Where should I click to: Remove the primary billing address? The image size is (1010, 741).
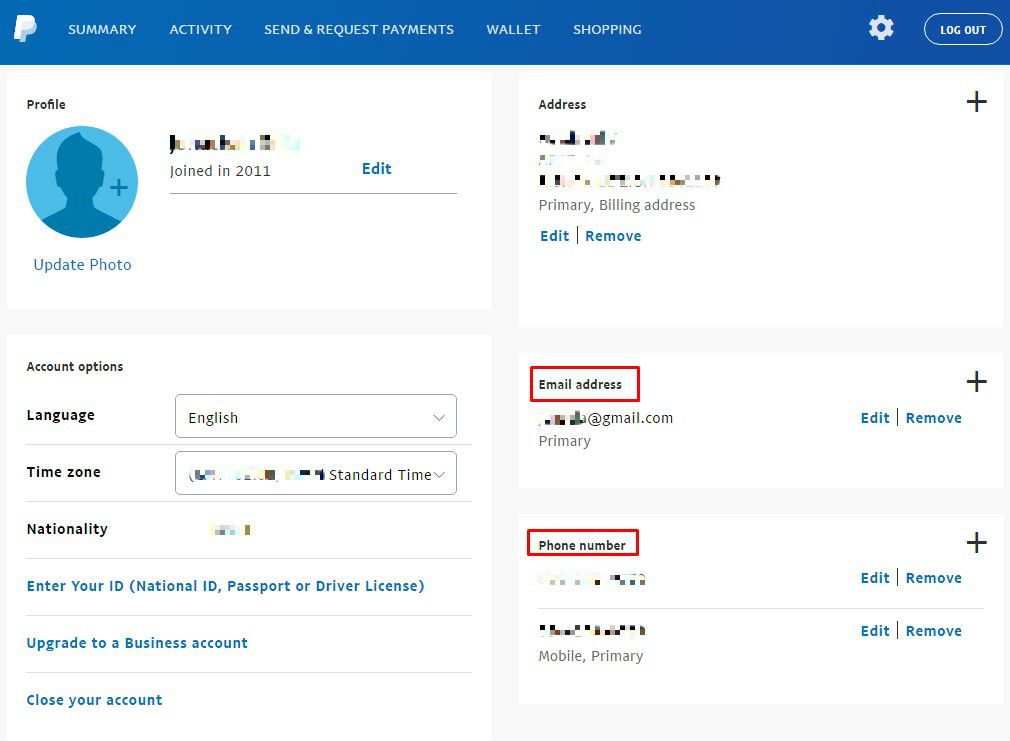click(x=613, y=236)
